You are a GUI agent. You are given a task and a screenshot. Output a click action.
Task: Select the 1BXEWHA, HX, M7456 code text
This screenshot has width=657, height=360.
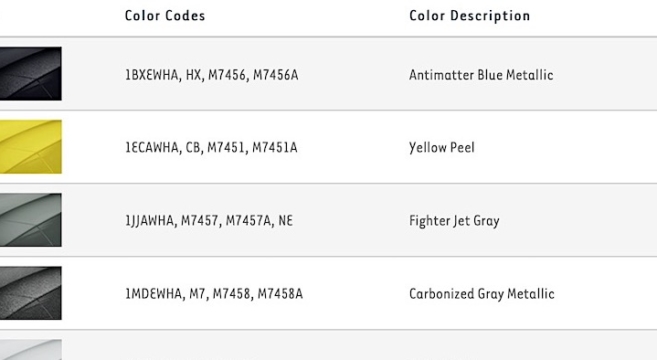(x=186, y=75)
